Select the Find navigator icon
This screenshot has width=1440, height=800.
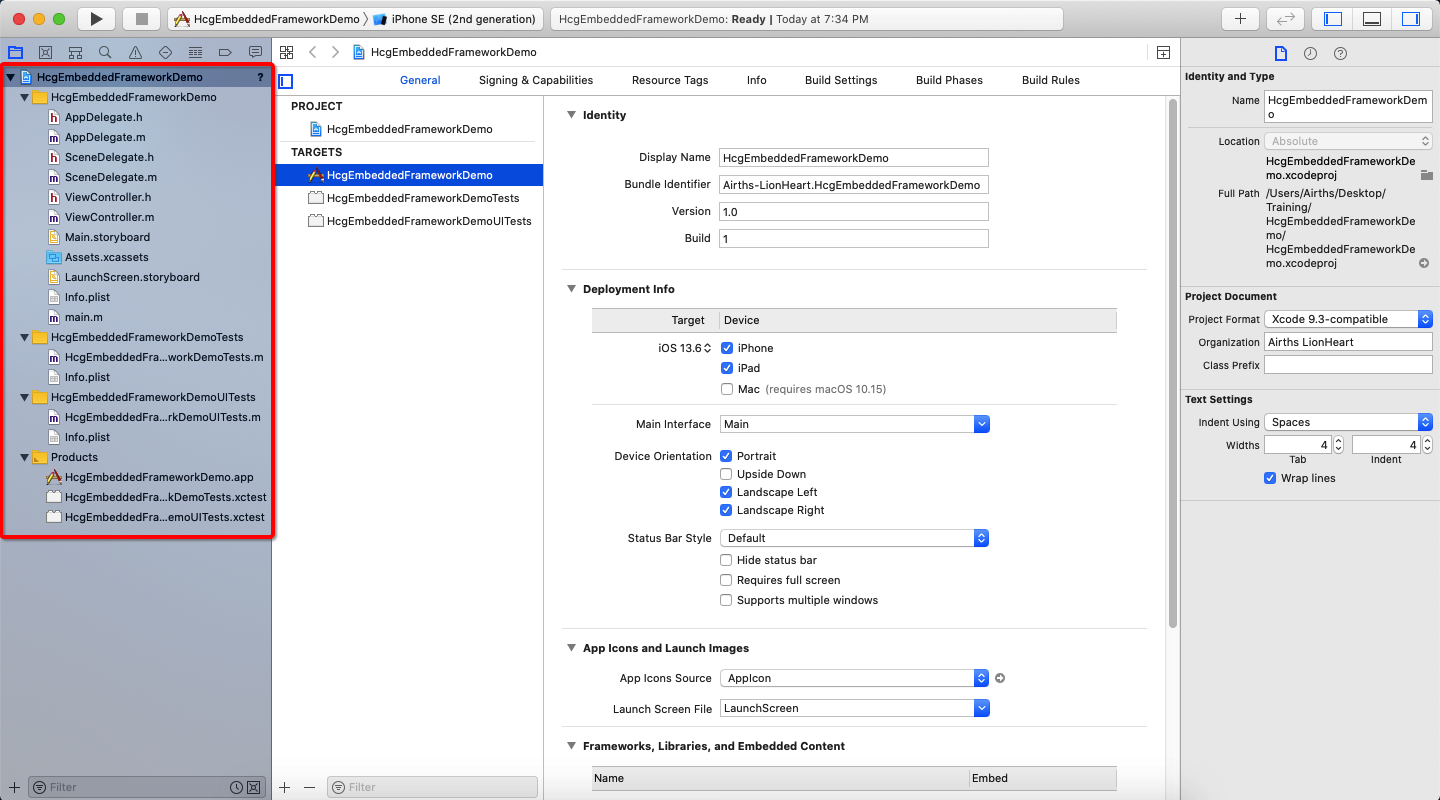[x=104, y=52]
